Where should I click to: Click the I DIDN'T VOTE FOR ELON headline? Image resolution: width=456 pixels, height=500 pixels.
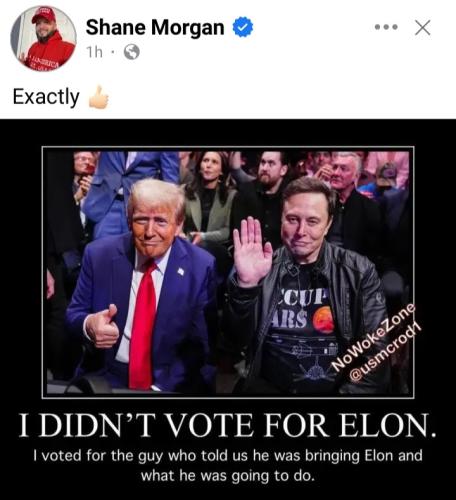(228, 425)
